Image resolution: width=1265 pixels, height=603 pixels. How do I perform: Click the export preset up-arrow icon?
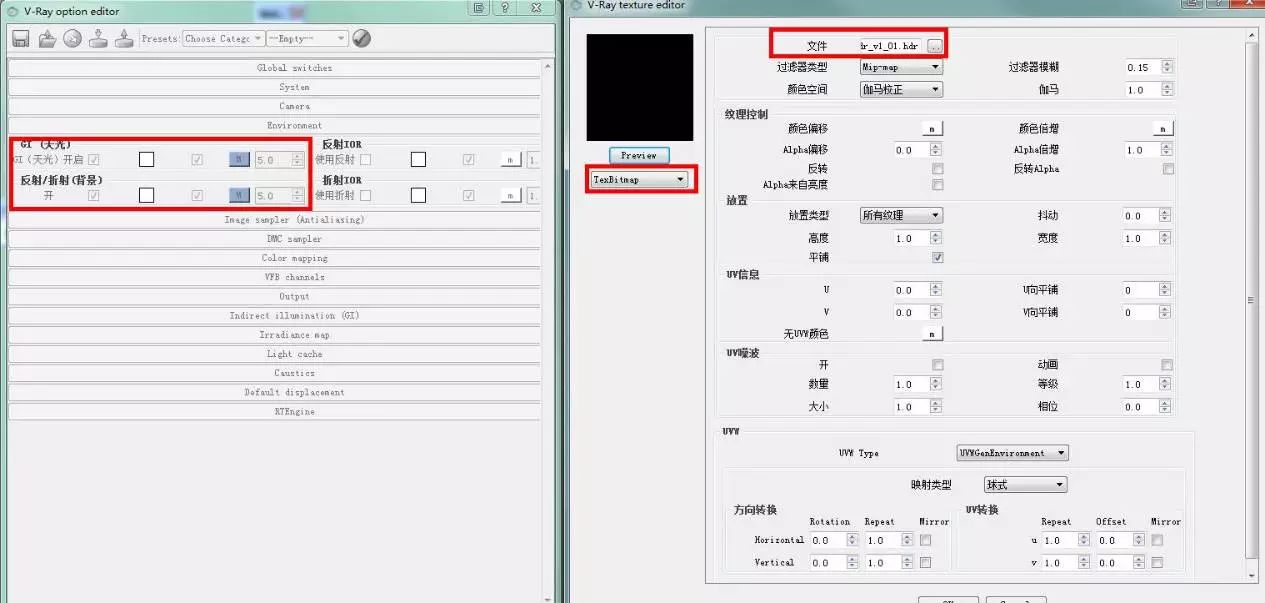123,38
